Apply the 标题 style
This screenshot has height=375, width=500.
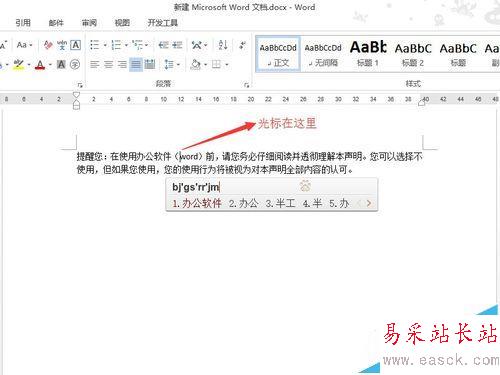point(458,54)
